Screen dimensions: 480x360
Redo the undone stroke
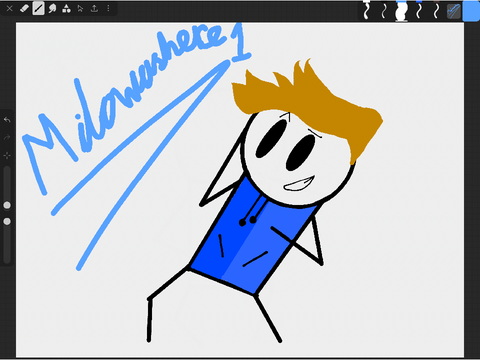[x=7, y=137]
